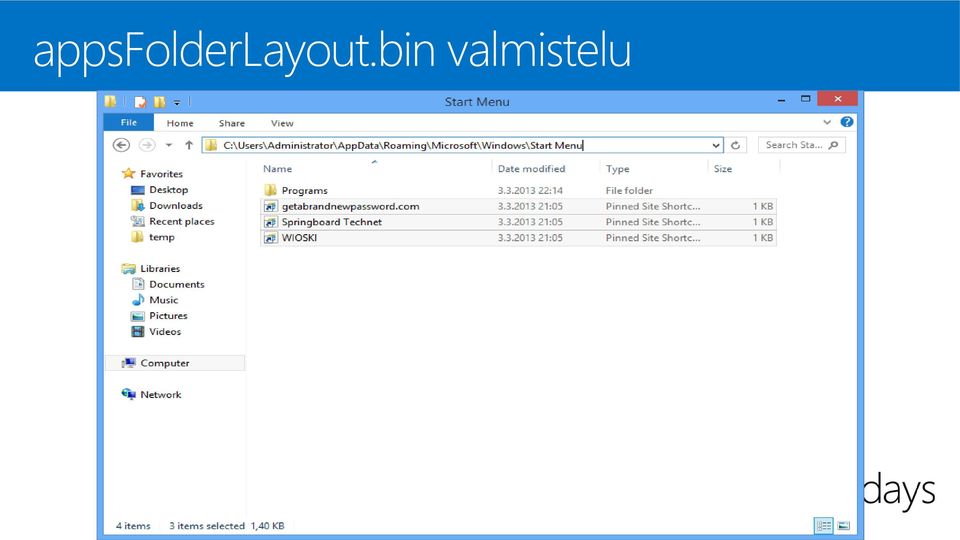Click the Forward navigation arrow
The width and height of the screenshot is (960, 540).
pos(147,145)
